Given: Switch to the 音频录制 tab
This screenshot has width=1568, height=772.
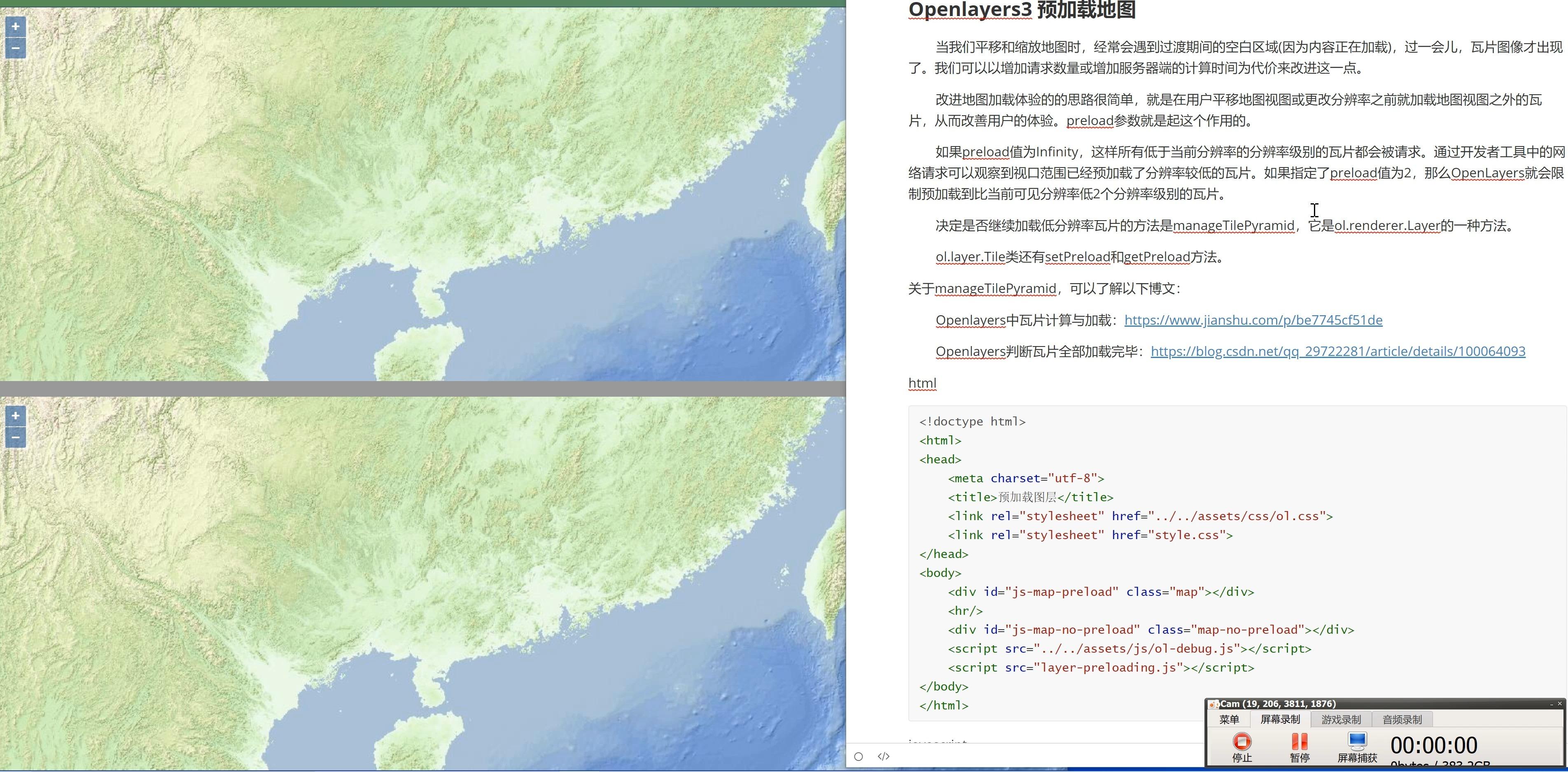Looking at the screenshot, I should click(1402, 719).
